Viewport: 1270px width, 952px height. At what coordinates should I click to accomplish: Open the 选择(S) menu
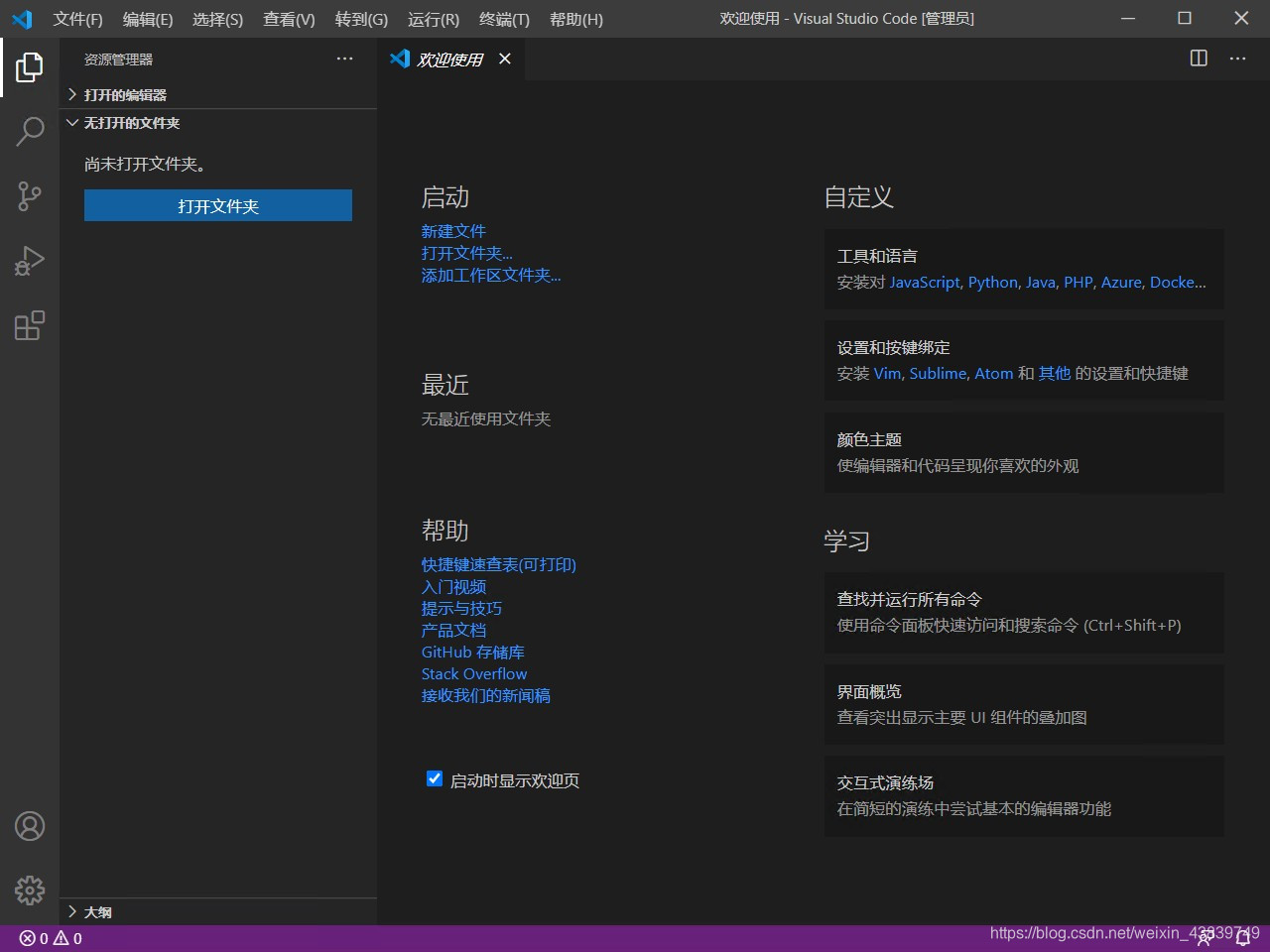click(217, 19)
